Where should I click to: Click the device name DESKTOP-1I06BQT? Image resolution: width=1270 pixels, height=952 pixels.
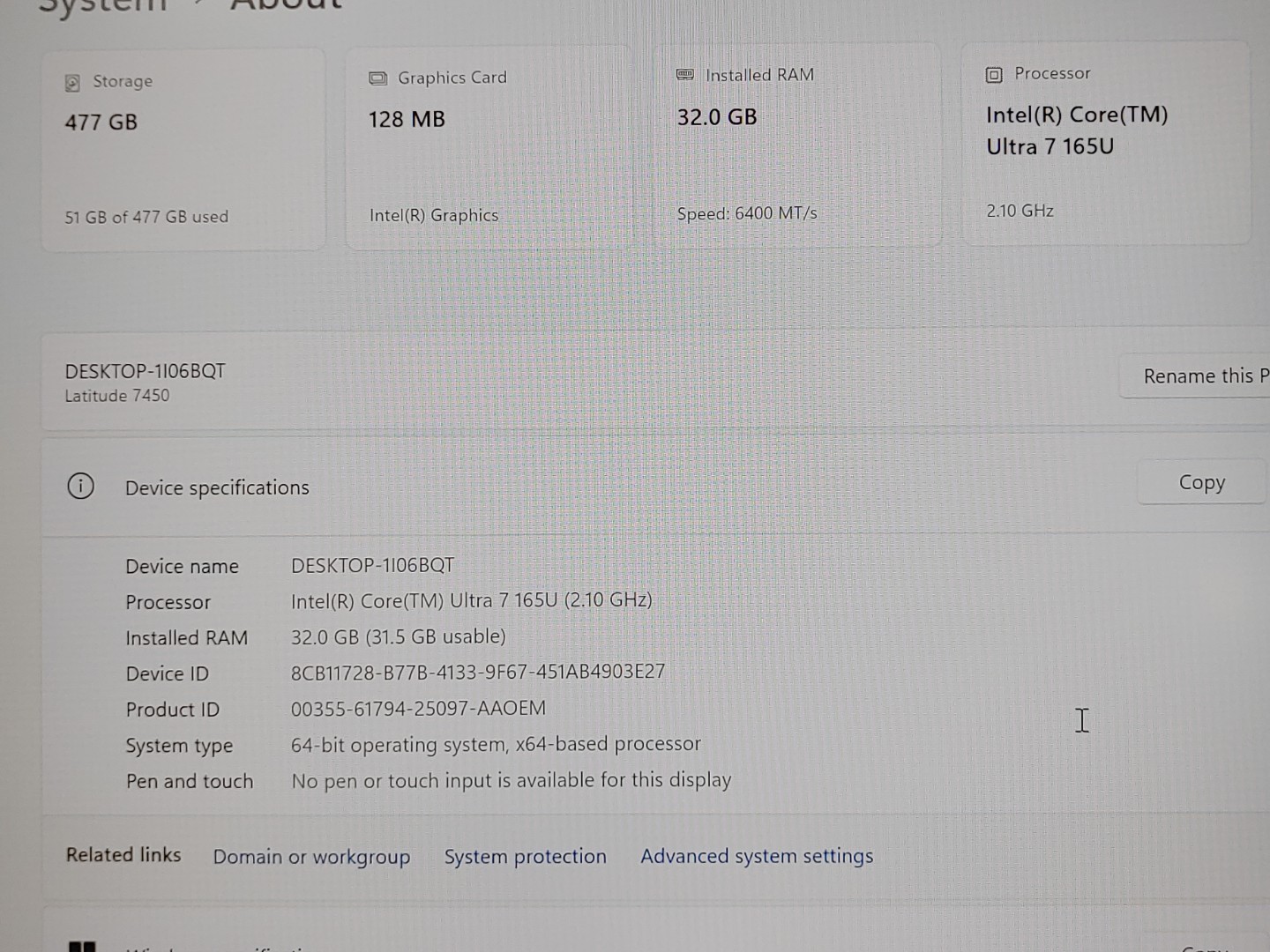pos(144,371)
